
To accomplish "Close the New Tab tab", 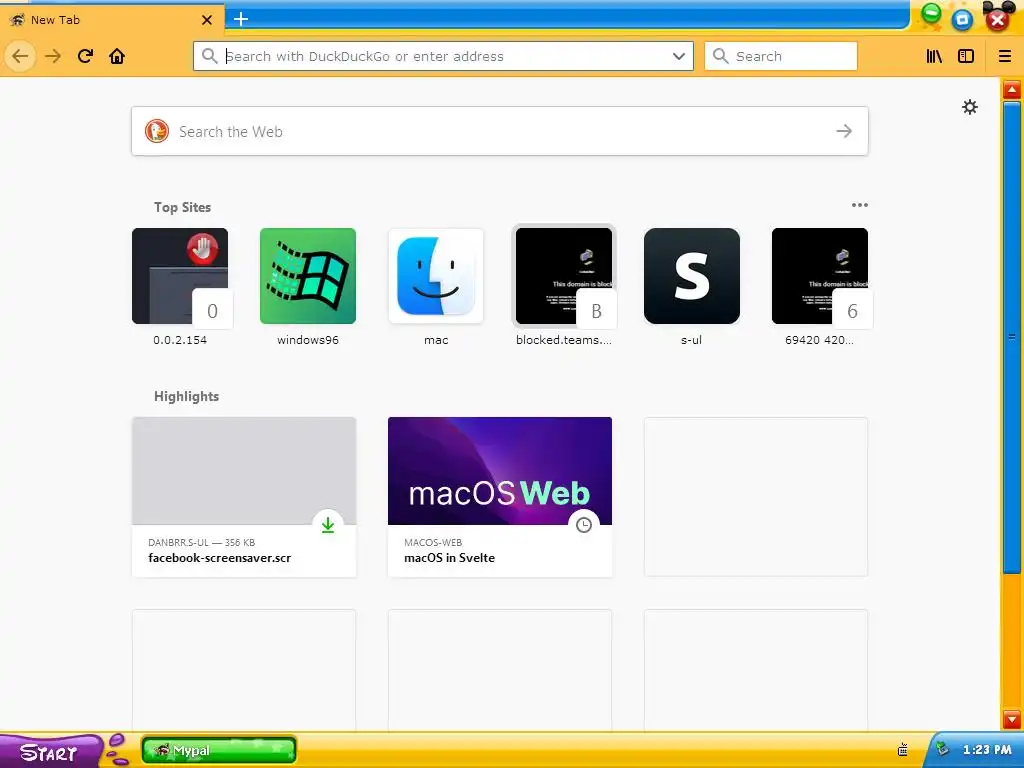I will [x=207, y=20].
